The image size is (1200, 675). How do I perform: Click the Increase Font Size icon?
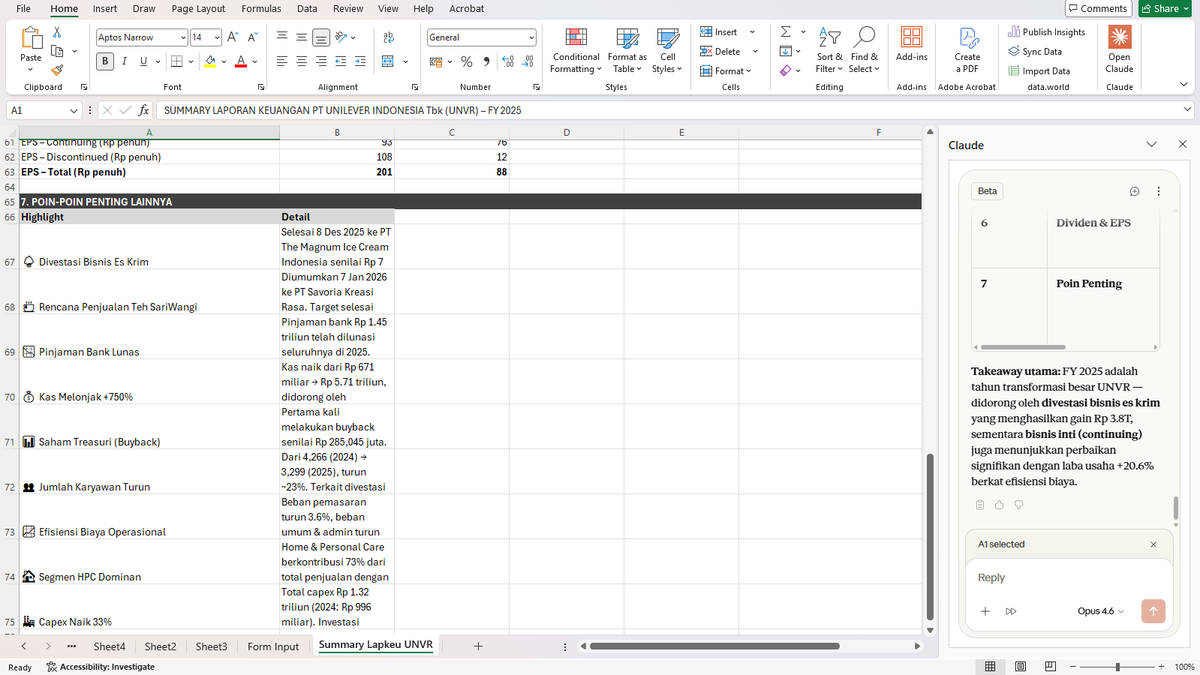[231, 37]
